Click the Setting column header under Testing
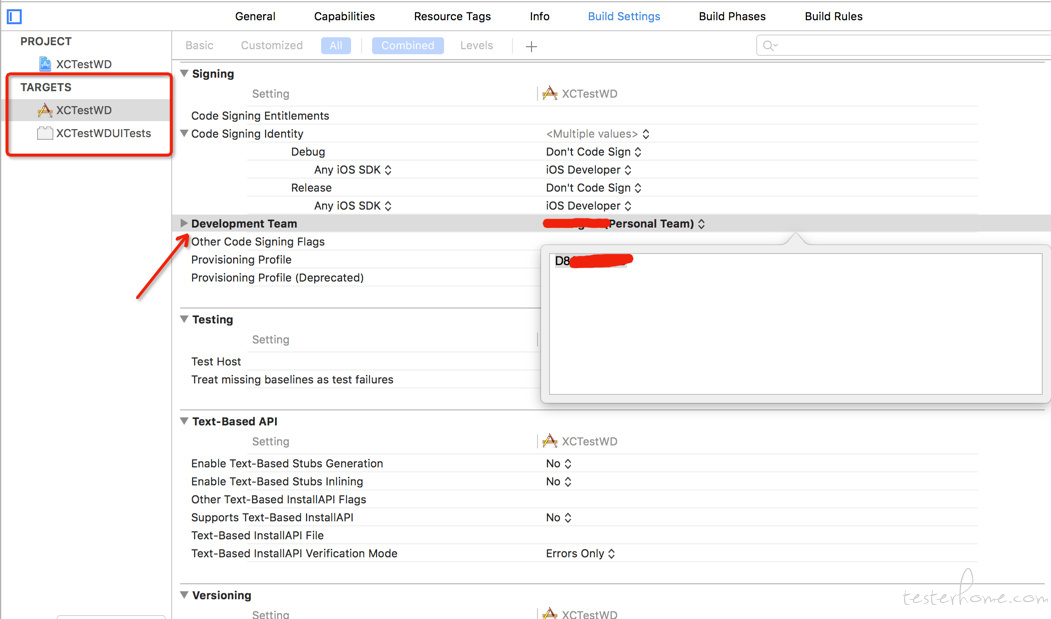Screen dimensions: 1051x619 pos(270,340)
